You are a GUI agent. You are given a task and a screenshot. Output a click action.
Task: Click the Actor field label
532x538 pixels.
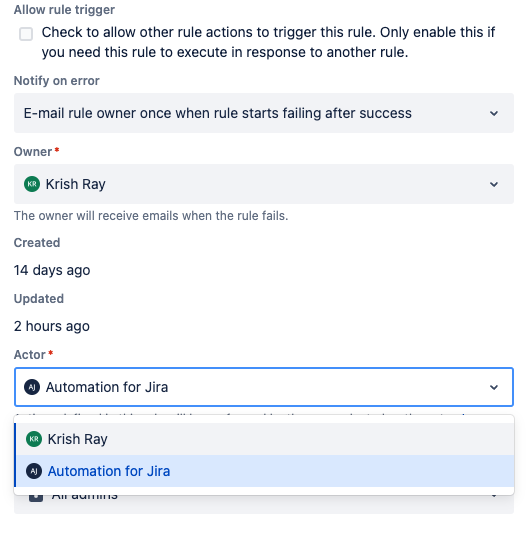click(x=30, y=354)
